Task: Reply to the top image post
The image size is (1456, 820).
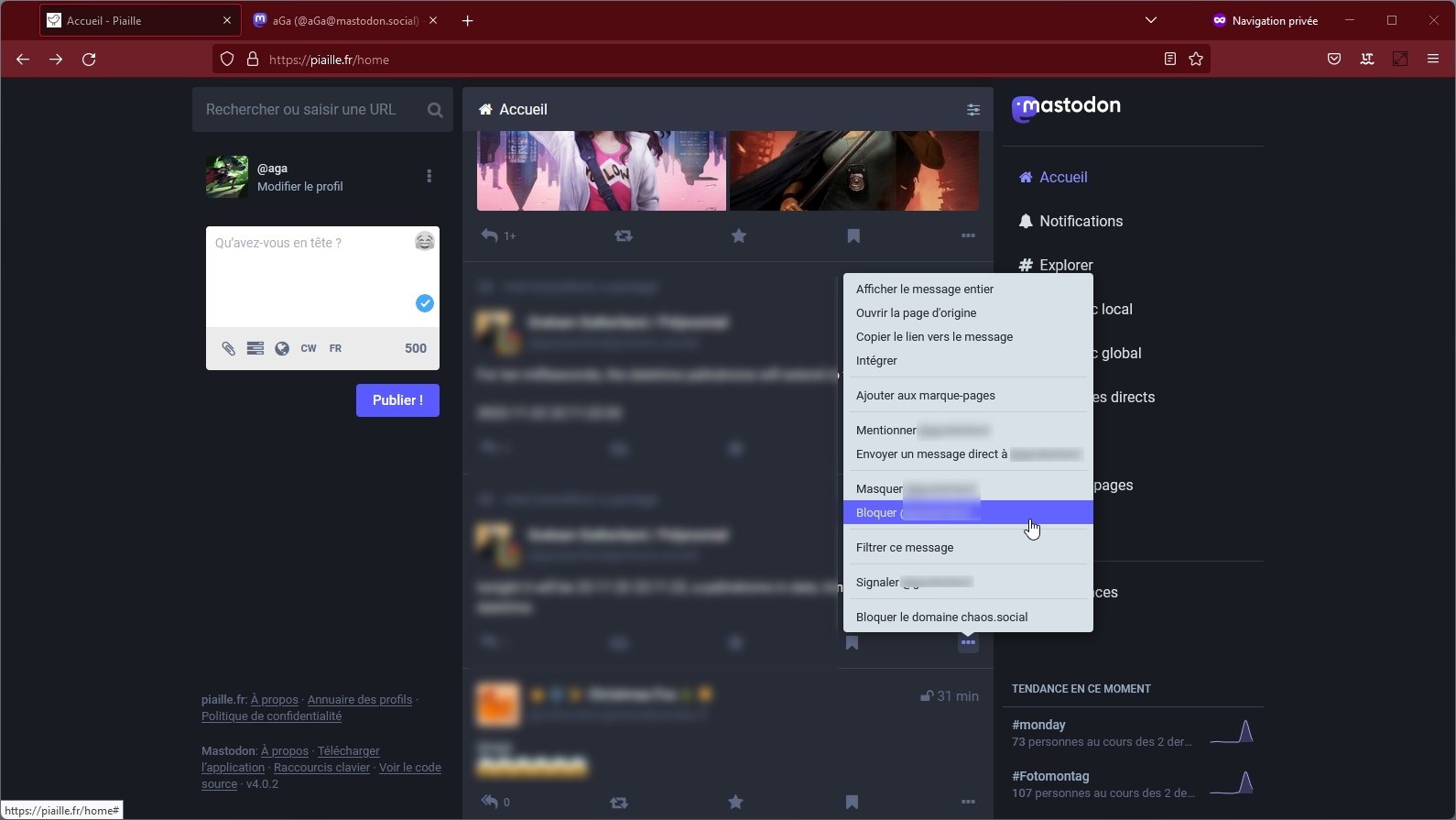Action: click(490, 235)
